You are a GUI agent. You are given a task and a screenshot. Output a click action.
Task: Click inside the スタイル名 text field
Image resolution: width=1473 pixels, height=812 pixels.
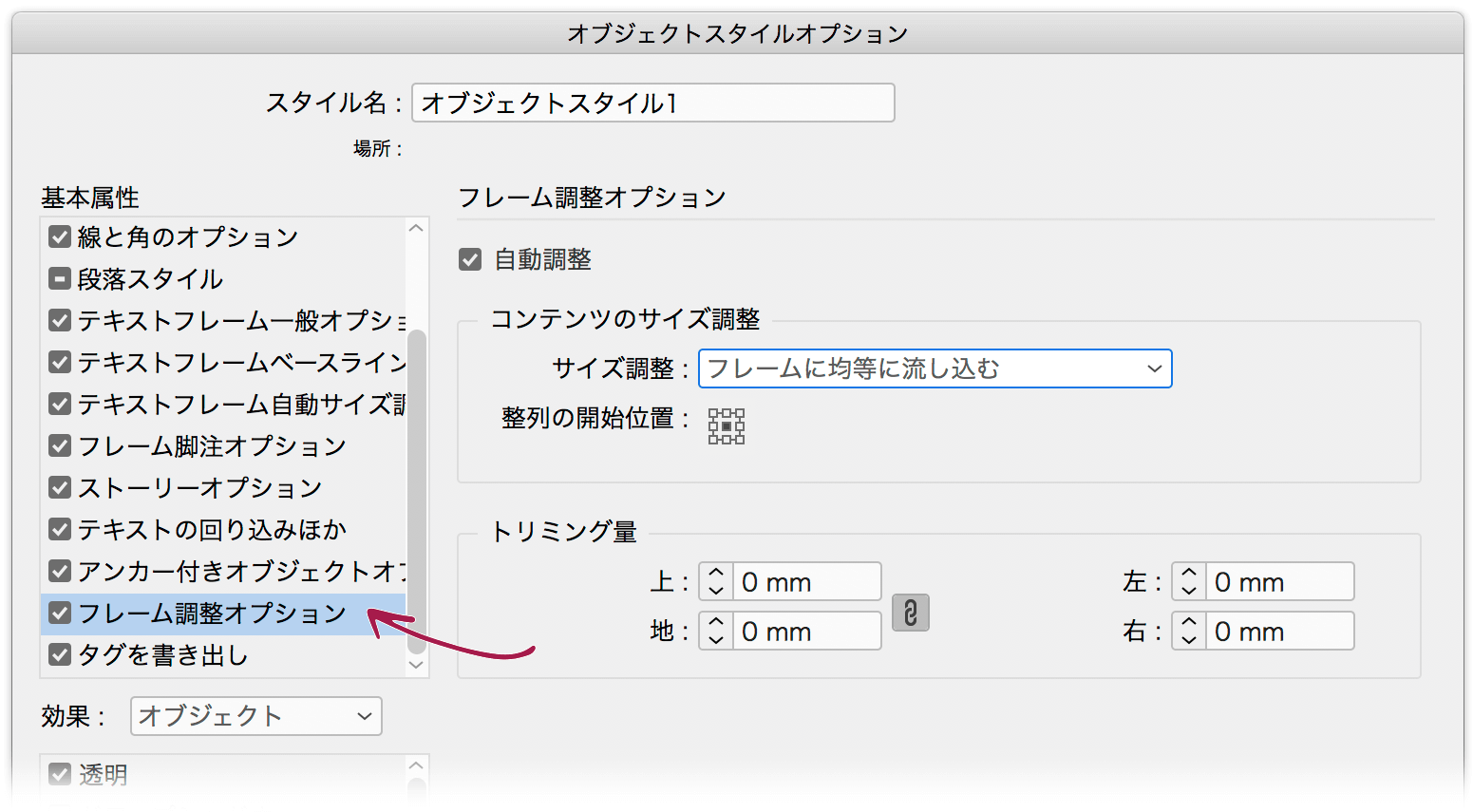click(652, 103)
